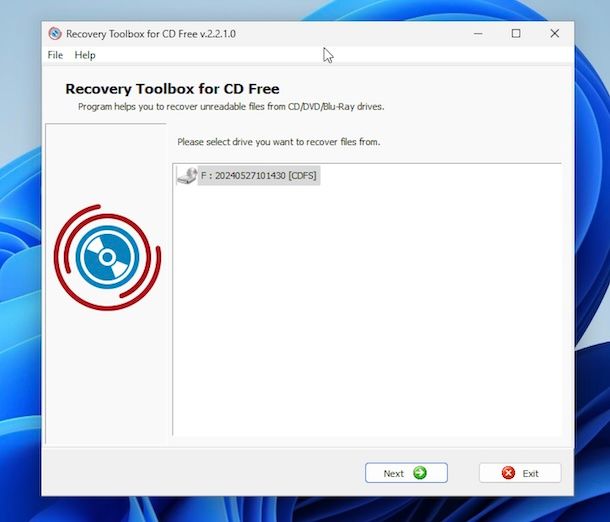The width and height of the screenshot is (610, 522).
Task: Click the Exit button
Action: [520, 473]
